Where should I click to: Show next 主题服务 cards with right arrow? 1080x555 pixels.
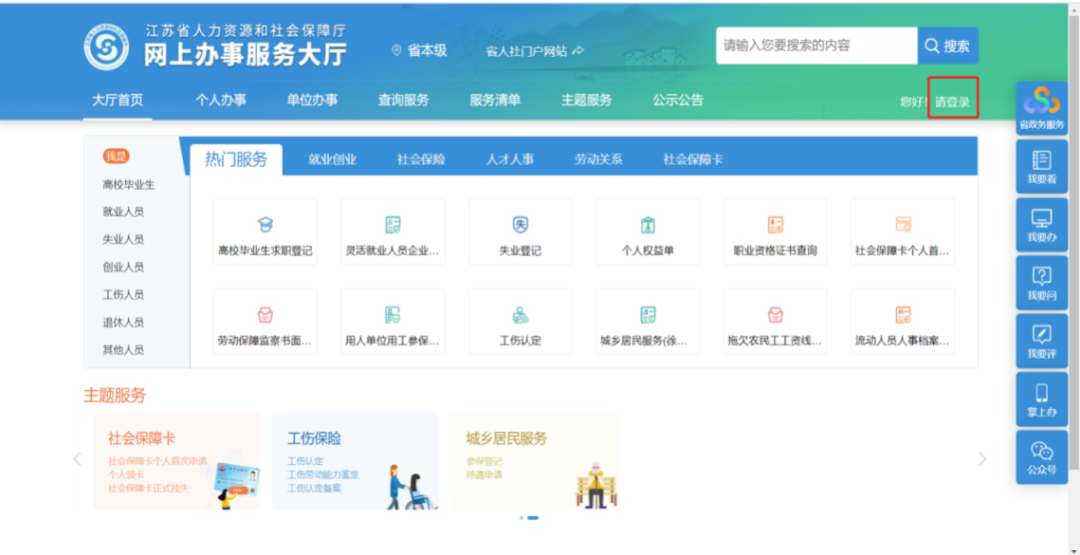point(982,459)
